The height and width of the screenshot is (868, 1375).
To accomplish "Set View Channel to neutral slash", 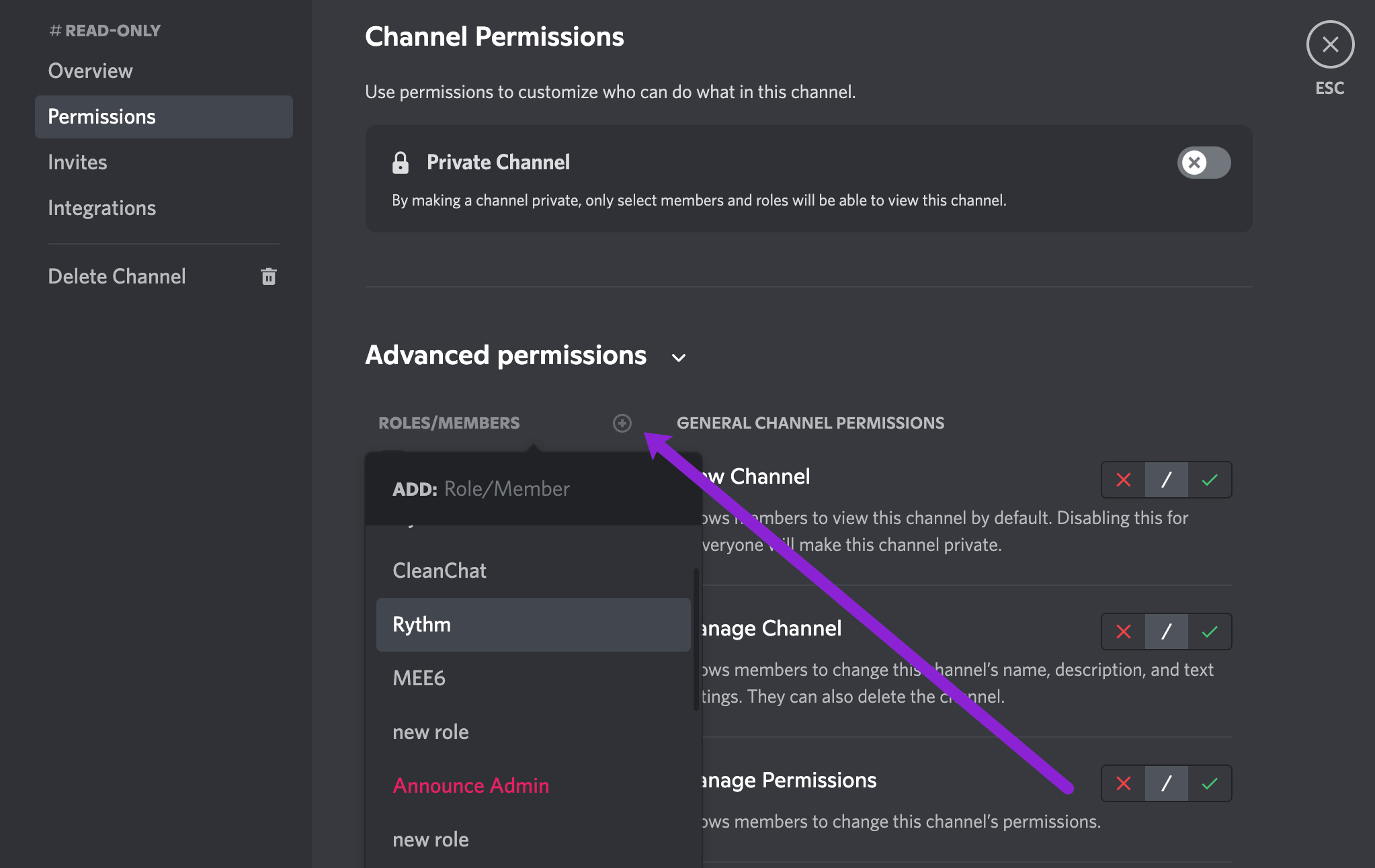I will [1166, 480].
